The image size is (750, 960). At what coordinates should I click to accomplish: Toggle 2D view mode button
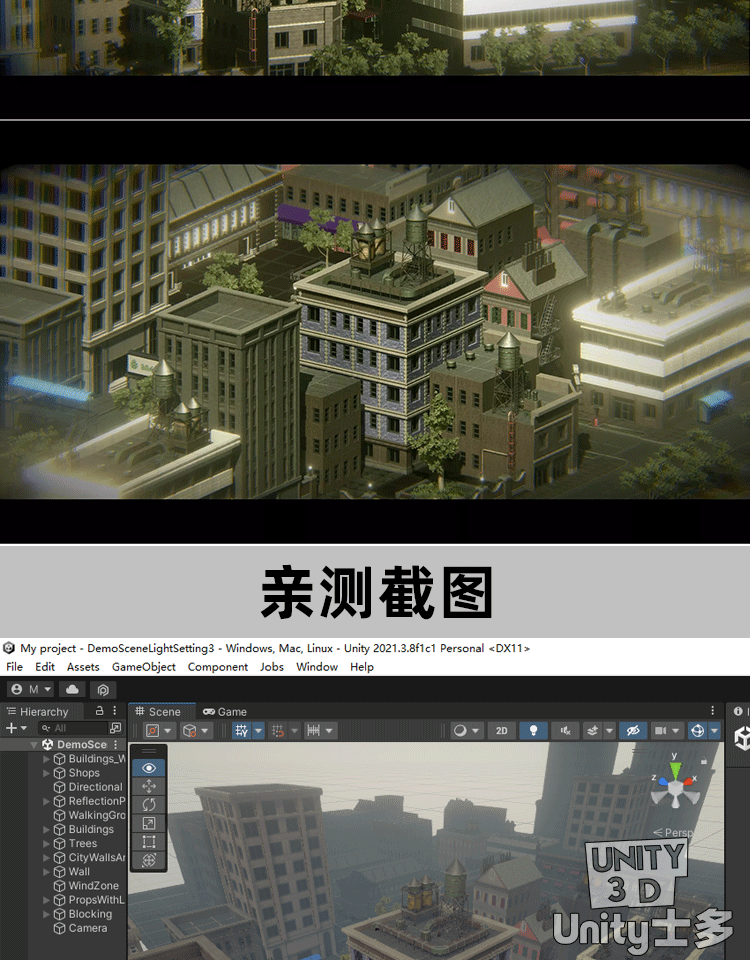[x=501, y=730]
